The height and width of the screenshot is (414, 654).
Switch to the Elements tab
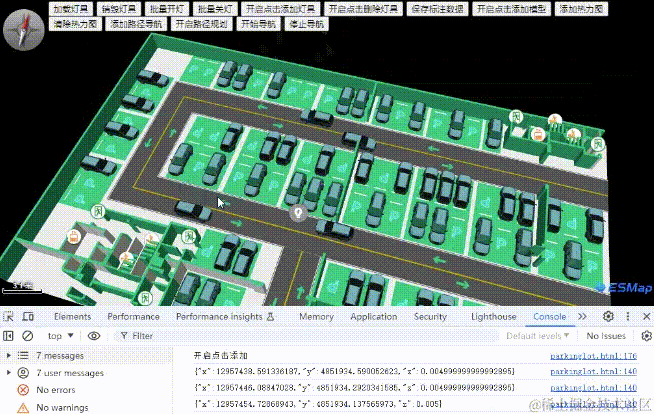[x=72, y=316]
